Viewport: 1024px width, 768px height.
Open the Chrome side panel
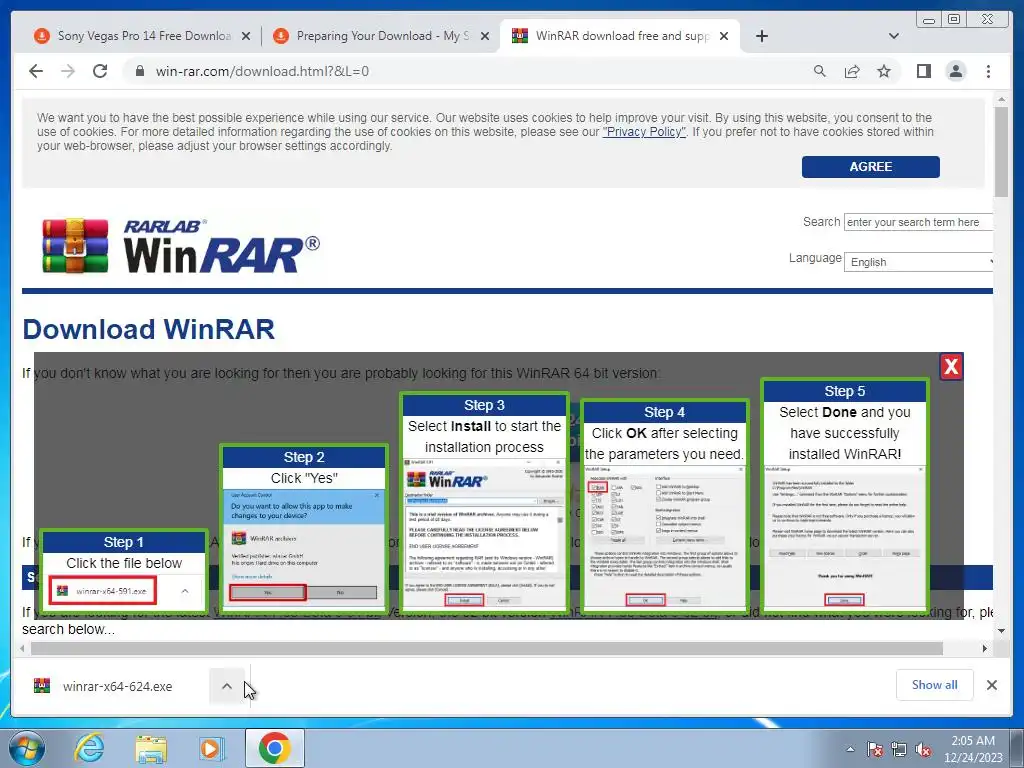(923, 71)
